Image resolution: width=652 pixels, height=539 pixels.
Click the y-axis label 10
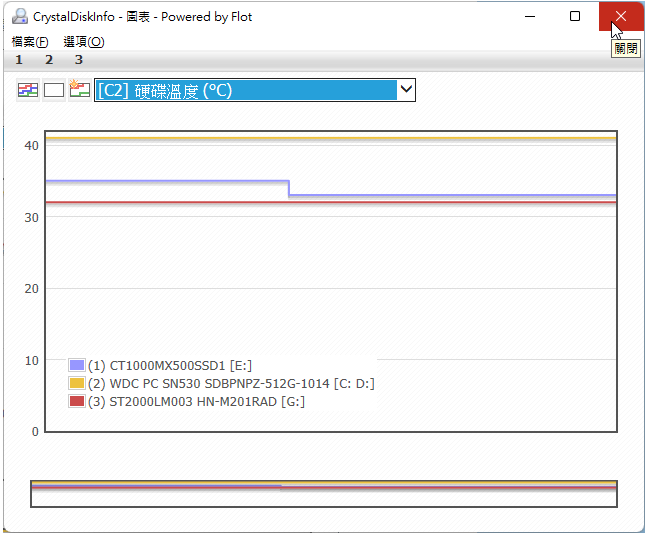(32, 361)
